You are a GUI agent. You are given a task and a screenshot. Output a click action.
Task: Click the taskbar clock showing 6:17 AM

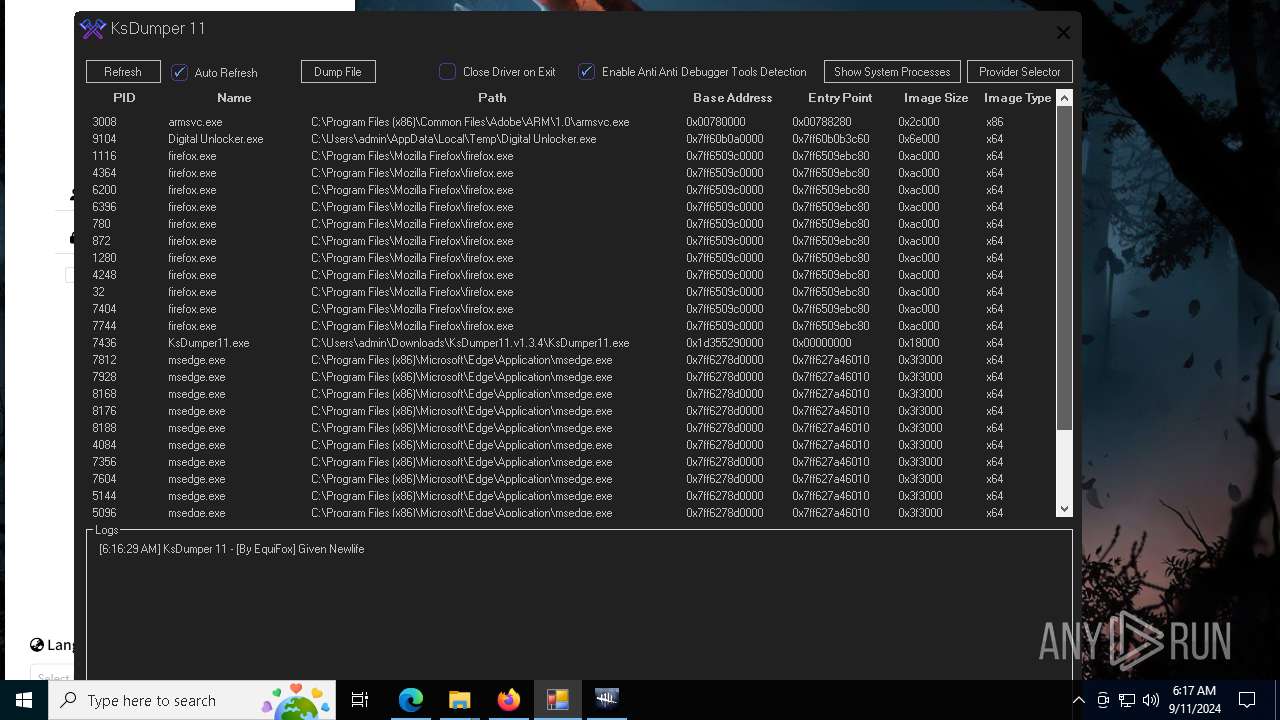click(1194, 700)
